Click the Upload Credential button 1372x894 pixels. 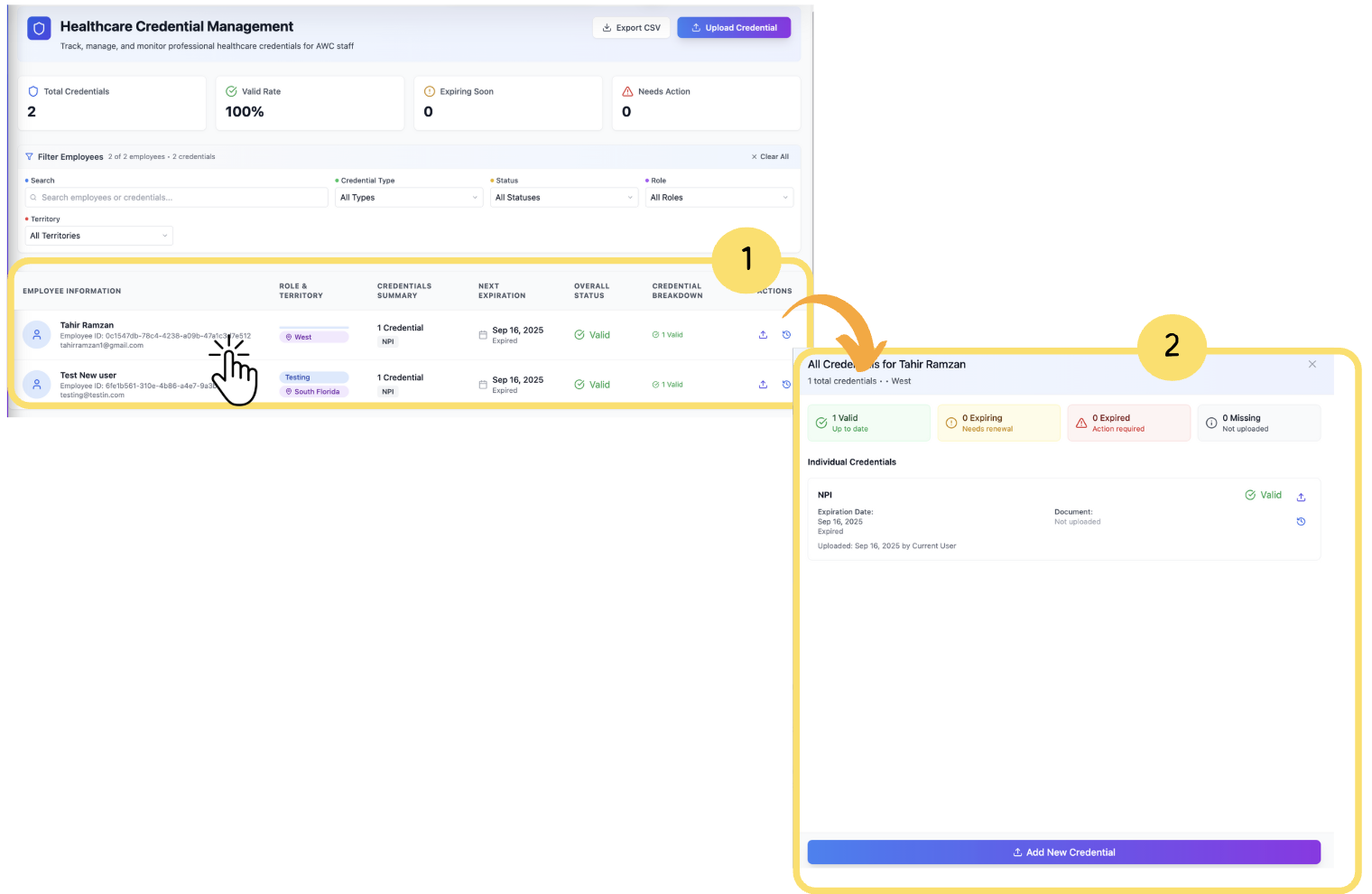pyautogui.click(x=734, y=28)
